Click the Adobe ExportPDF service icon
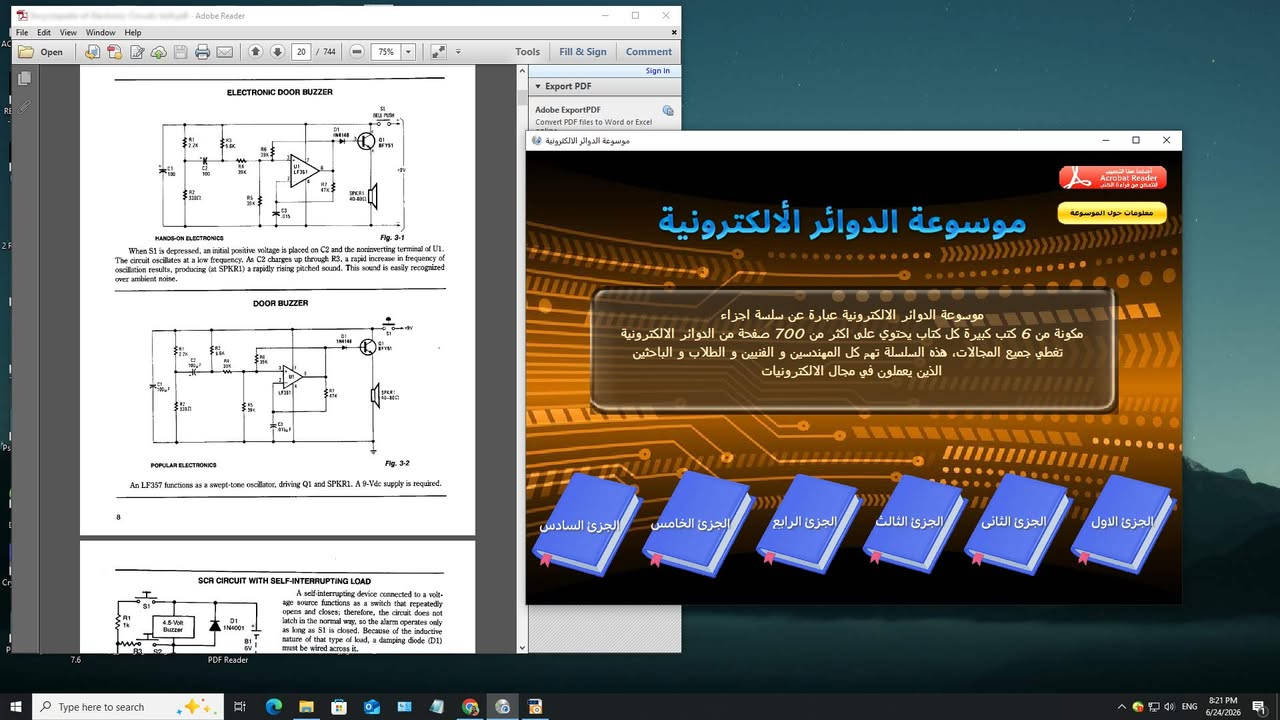 coord(668,110)
